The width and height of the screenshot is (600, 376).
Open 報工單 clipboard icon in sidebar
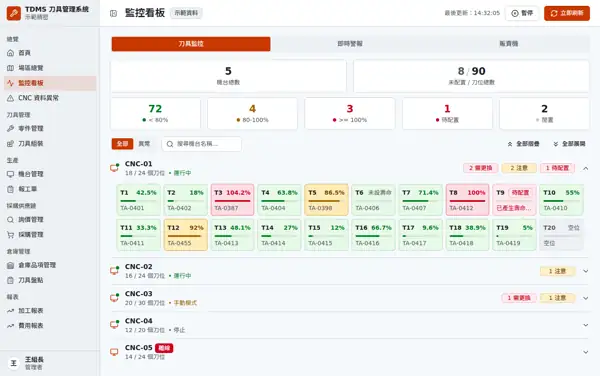tap(10, 189)
